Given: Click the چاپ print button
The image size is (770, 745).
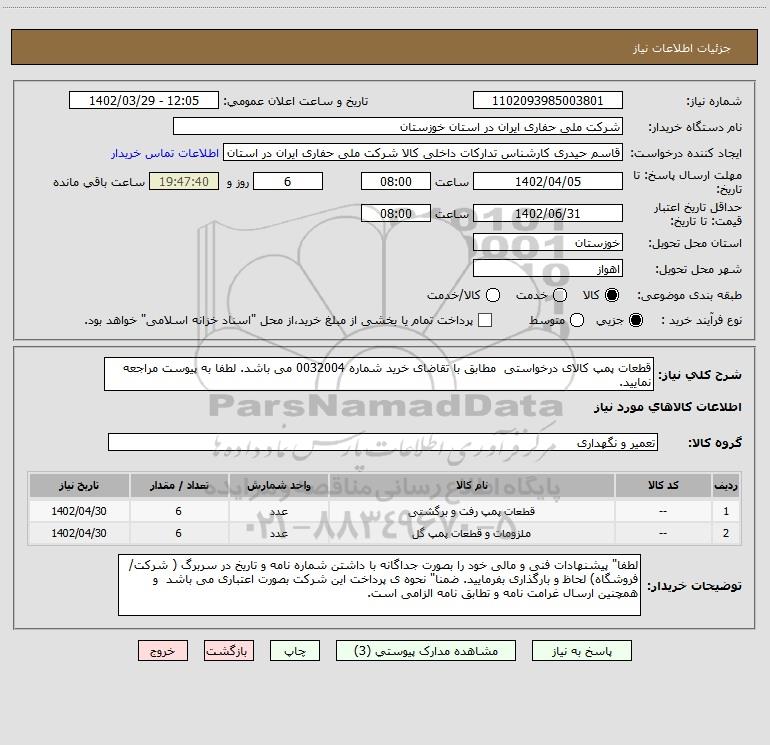Looking at the screenshot, I should (x=295, y=651).
